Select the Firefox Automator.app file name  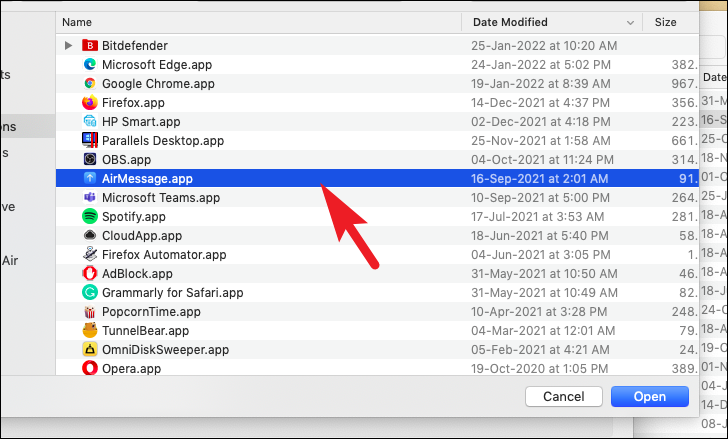tap(164, 255)
